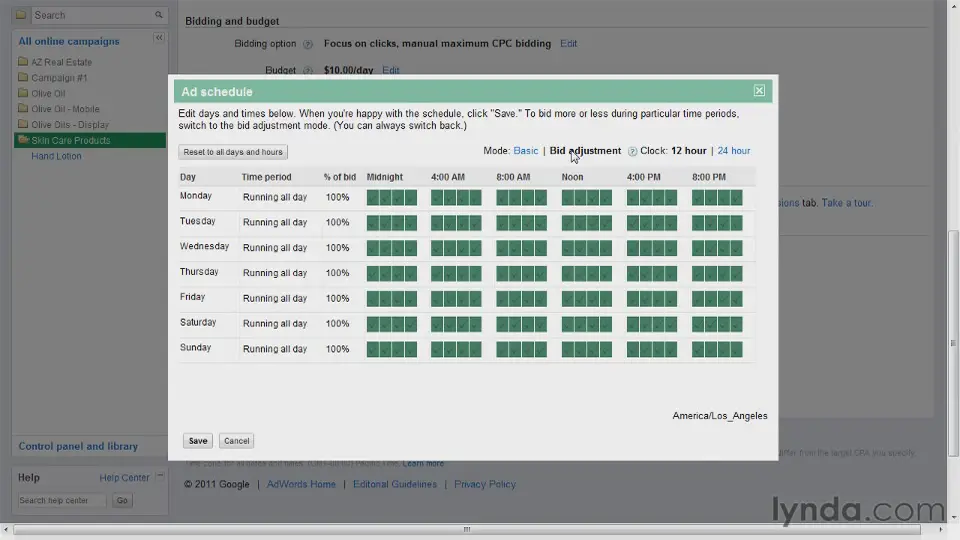Switch clock to 24 hour format
Screen dimensions: 960x540
733,151
